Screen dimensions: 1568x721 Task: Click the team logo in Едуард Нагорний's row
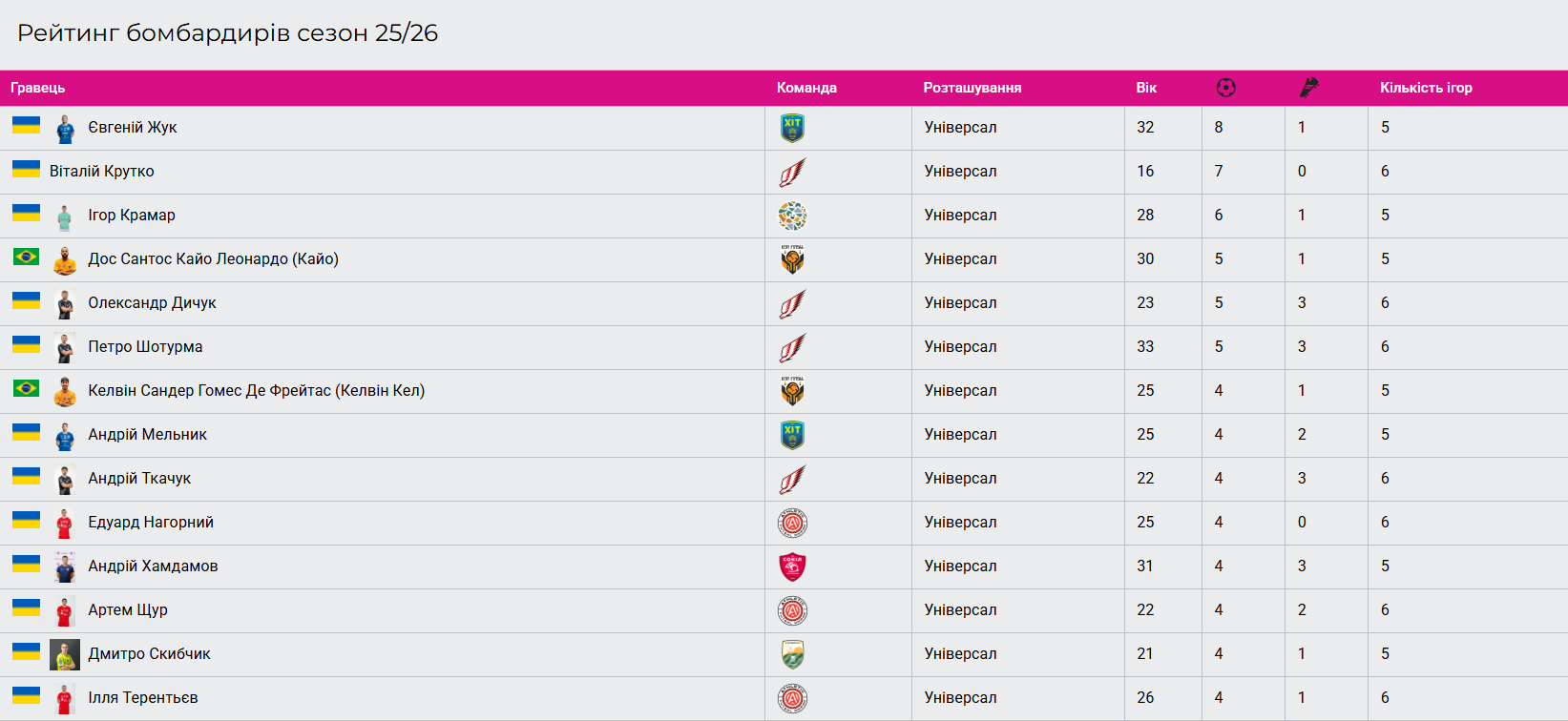coord(792,523)
